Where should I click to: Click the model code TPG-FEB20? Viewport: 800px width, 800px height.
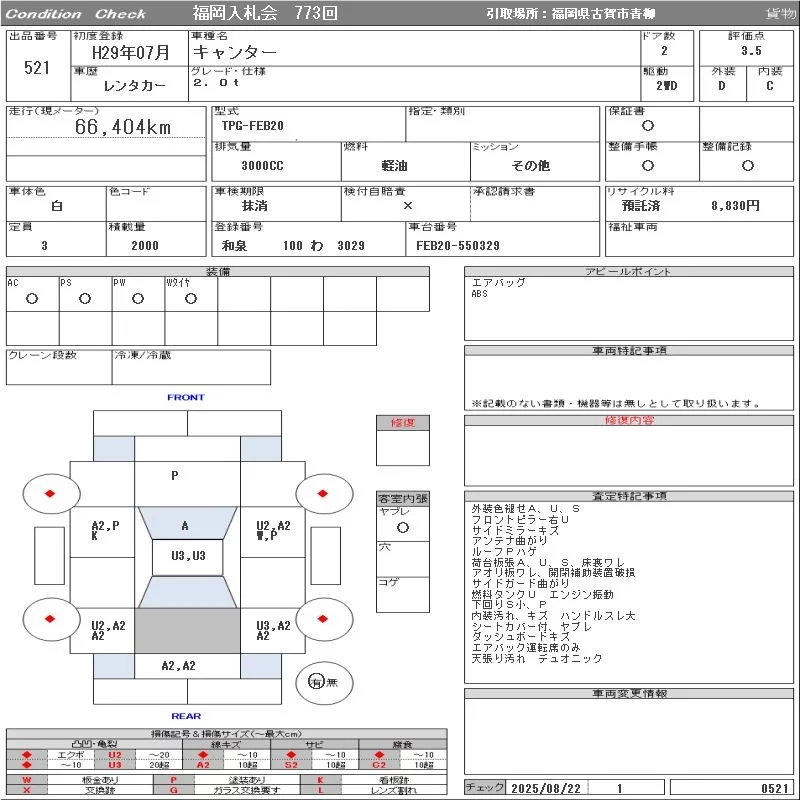(x=253, y=126)
